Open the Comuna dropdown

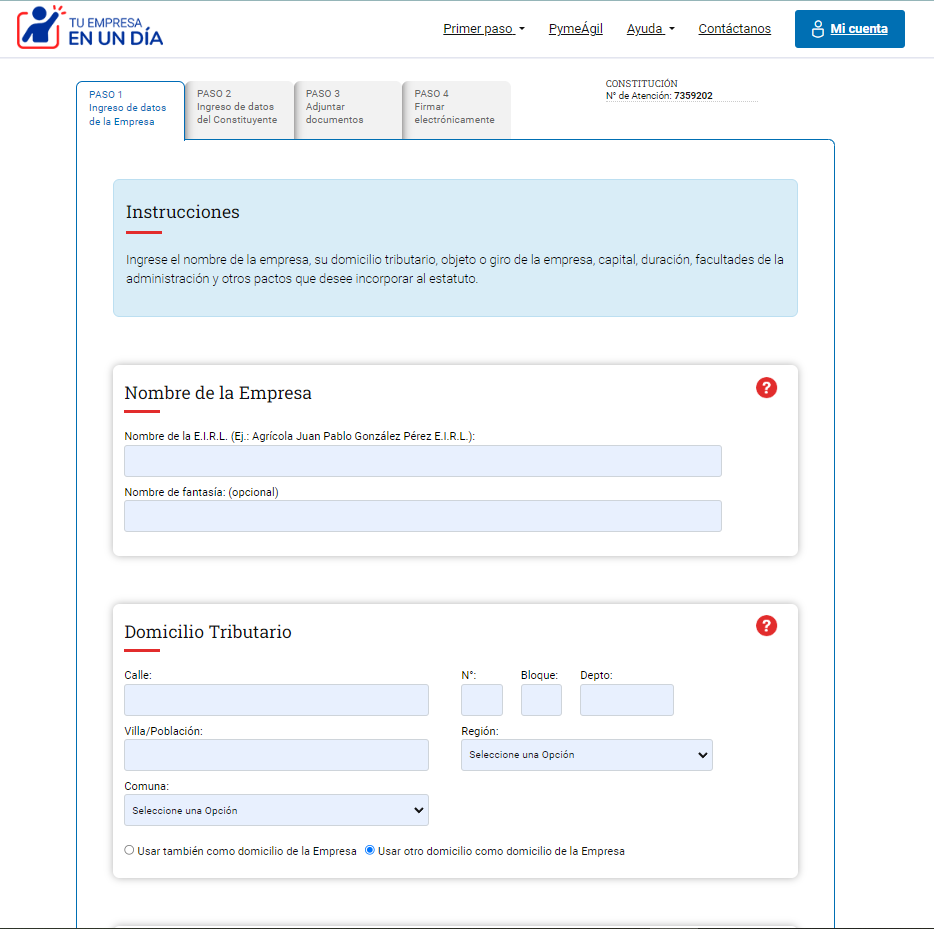pyautogui.click(x=276, y=810)
